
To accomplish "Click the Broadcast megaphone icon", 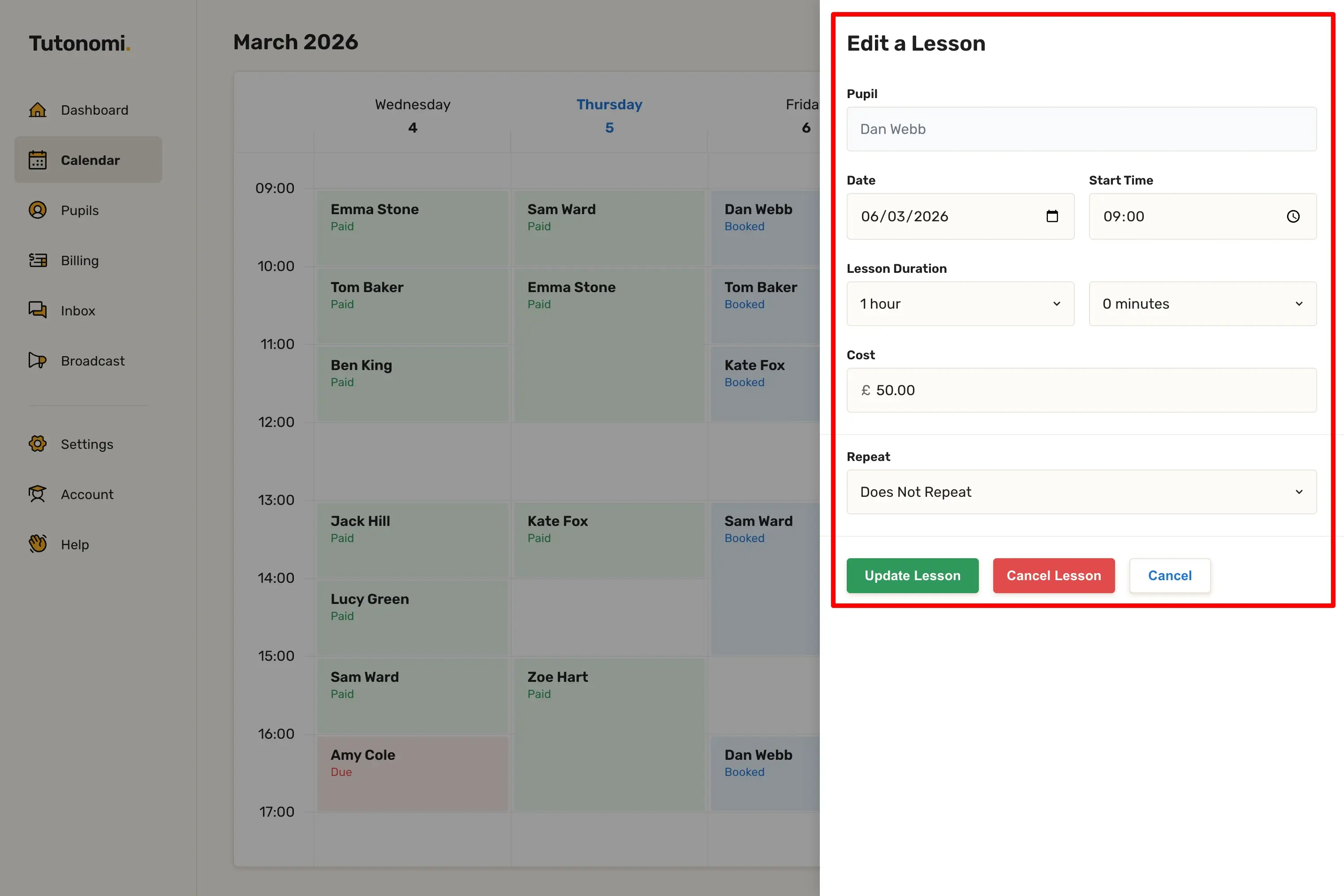I will 38,361.
